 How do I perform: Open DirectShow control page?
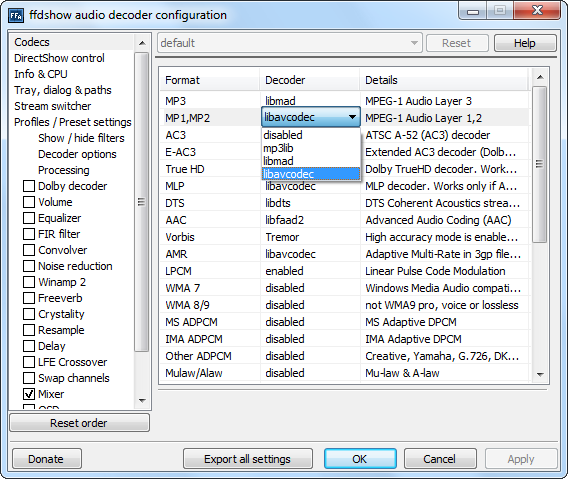59,58
